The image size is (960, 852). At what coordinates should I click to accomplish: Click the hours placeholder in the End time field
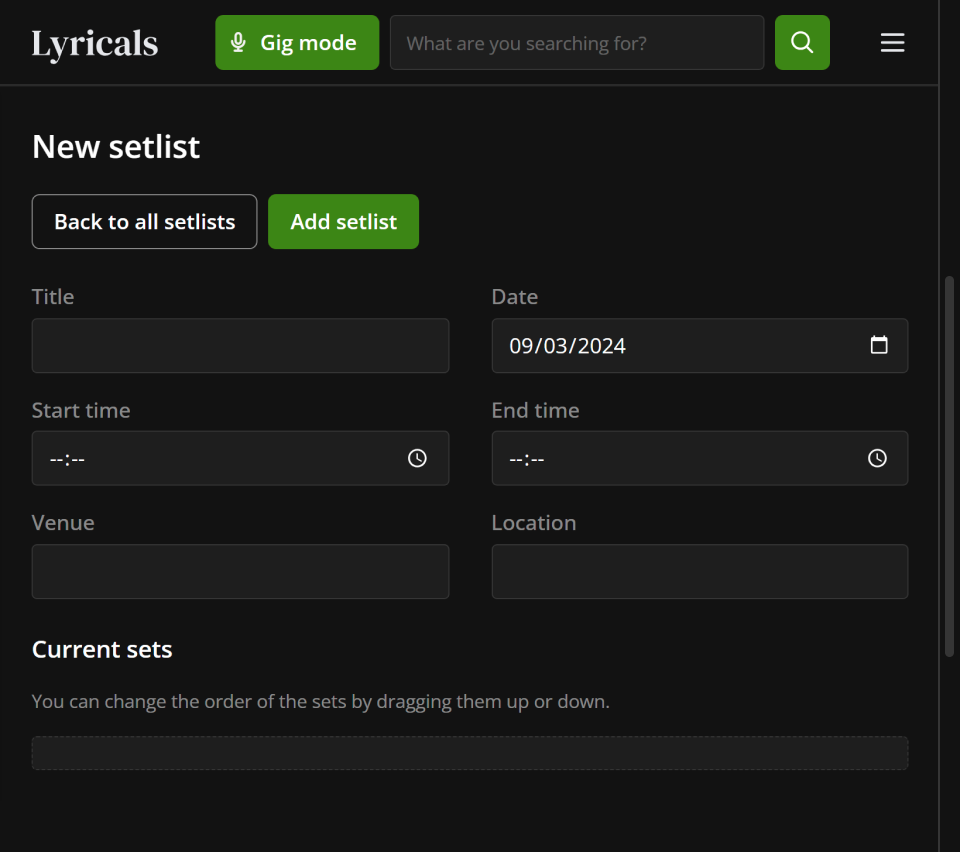516,459
